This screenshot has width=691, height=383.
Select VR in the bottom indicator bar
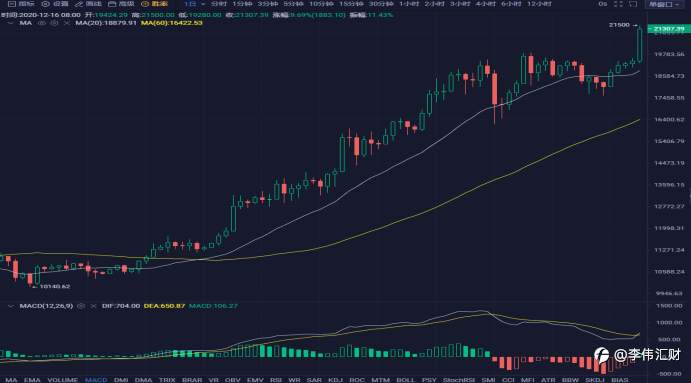pos(213,379)
